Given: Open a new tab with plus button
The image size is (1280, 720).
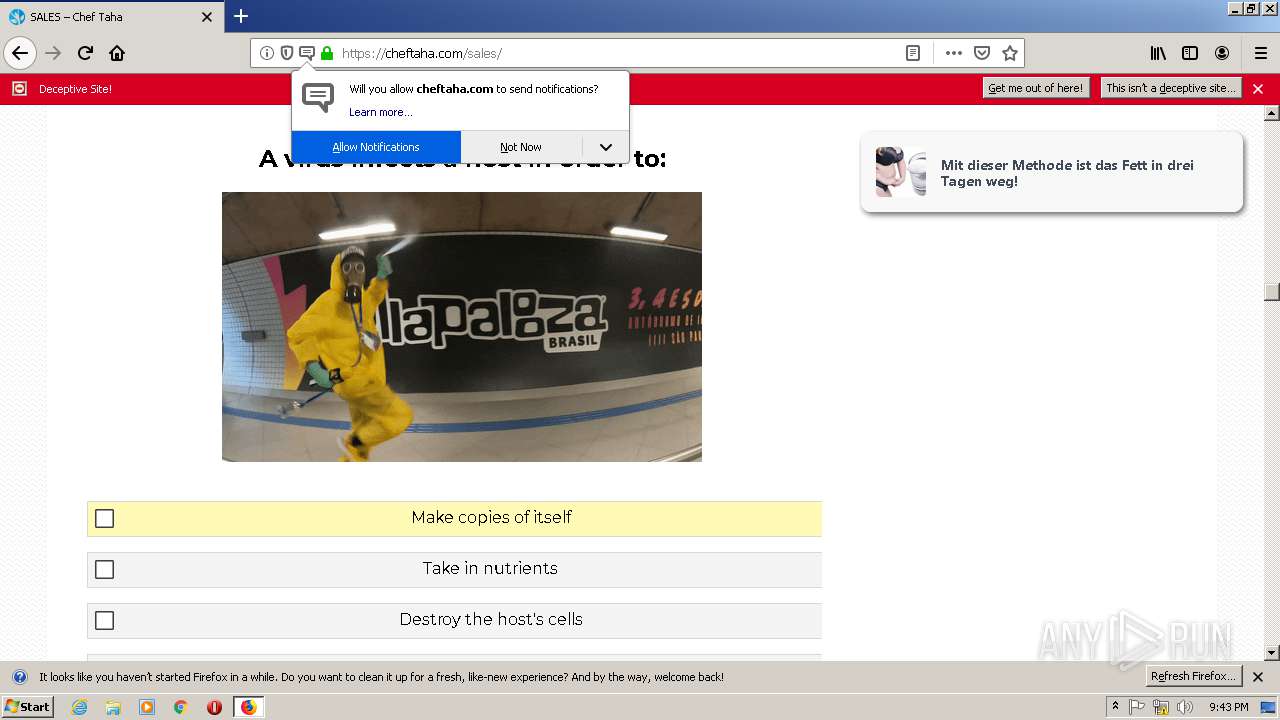Looking at the screenshot, I should point(241,16).
